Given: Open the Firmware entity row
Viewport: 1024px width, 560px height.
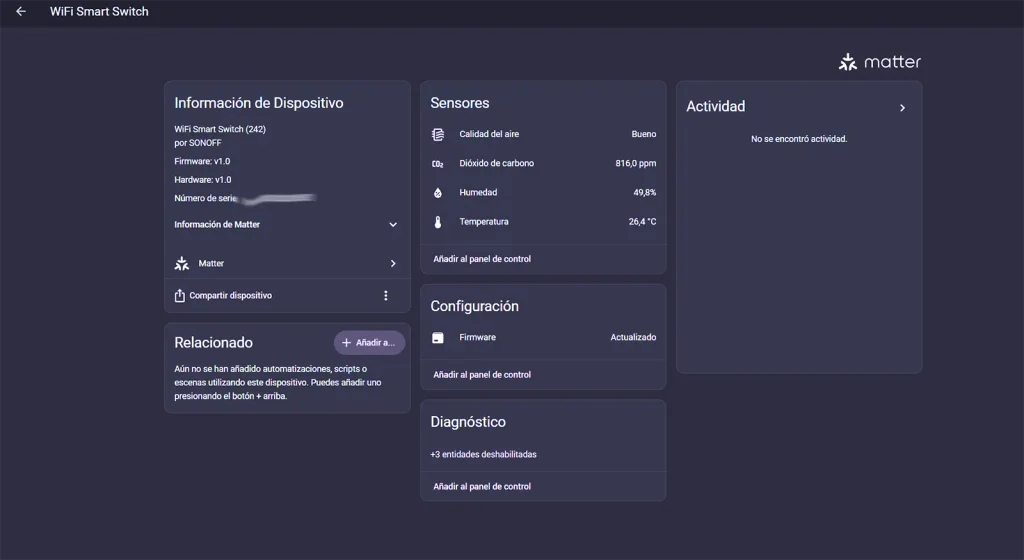Looking at the screenshot, I should pyautogui.click(x=543, y=337).
